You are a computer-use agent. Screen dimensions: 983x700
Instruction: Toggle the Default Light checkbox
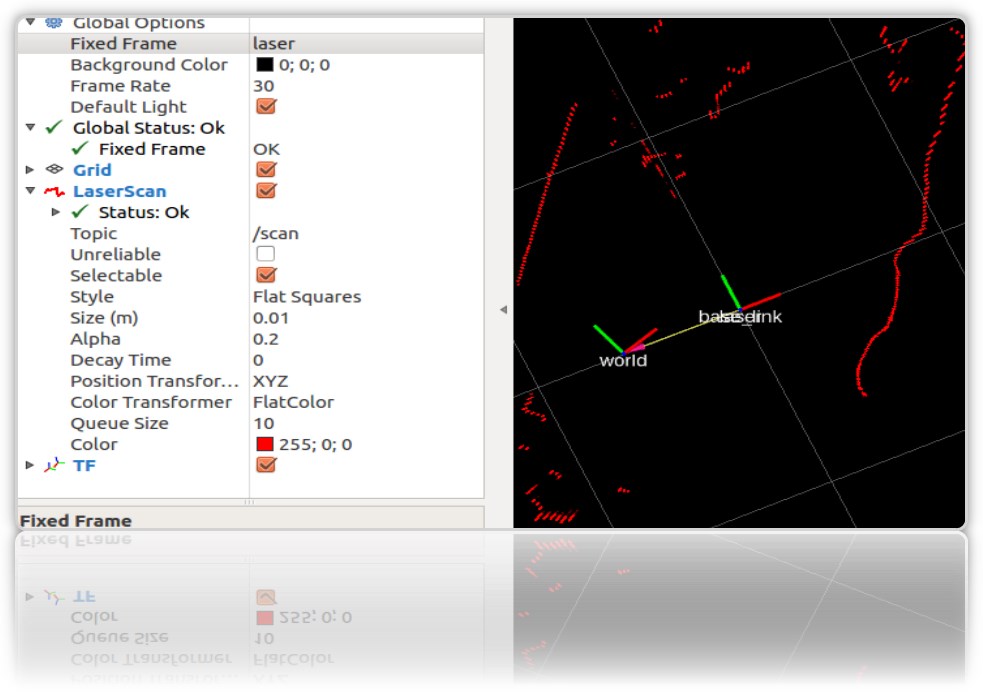pyautogui.click(x=266, y=106)
